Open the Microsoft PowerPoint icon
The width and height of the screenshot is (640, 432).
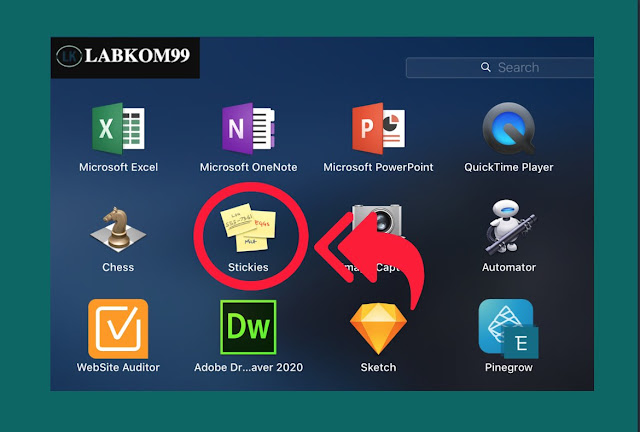tap(378, 129)
